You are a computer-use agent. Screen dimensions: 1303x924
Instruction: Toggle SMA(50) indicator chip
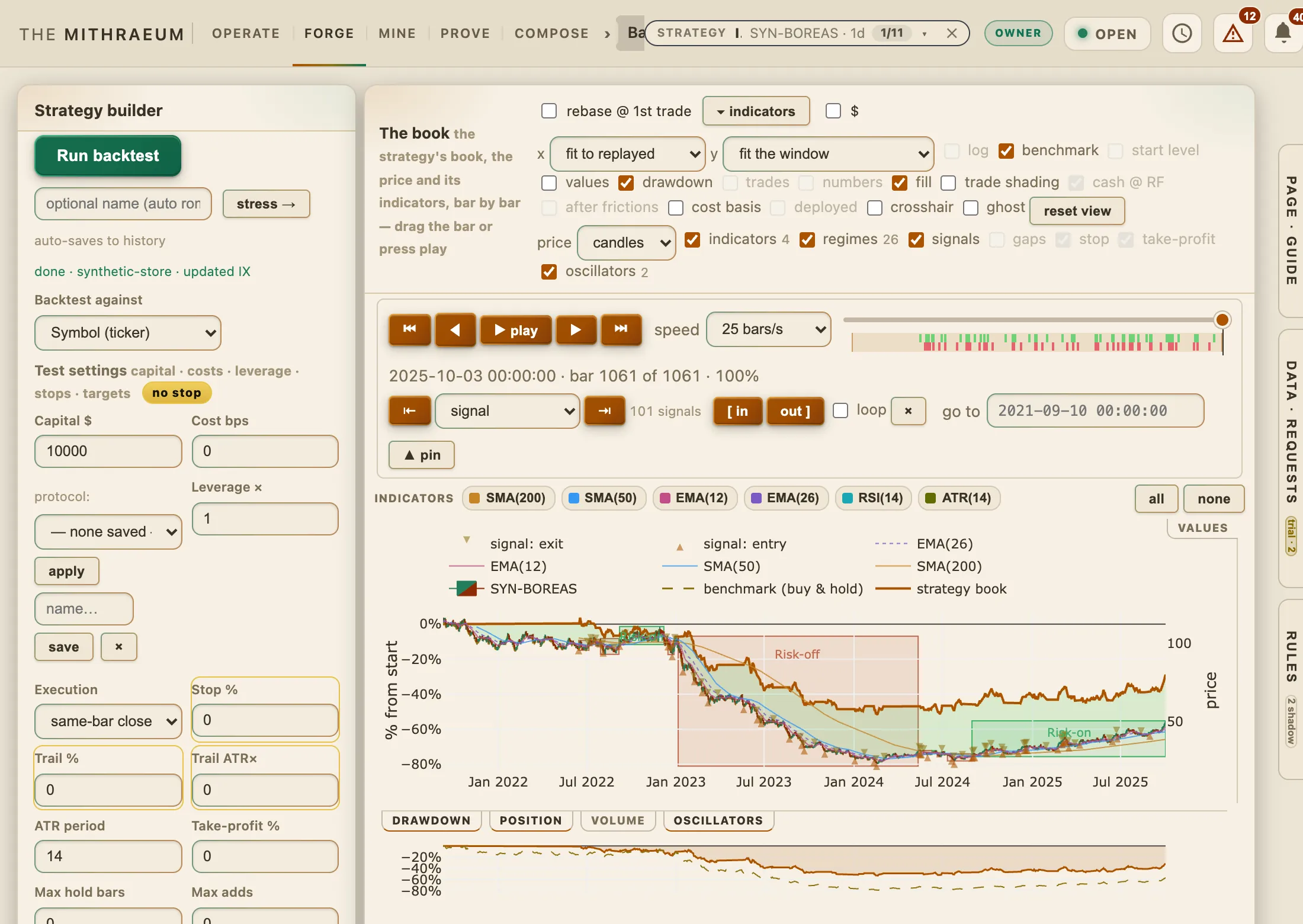pyautogui.click(x=603, y=498)
